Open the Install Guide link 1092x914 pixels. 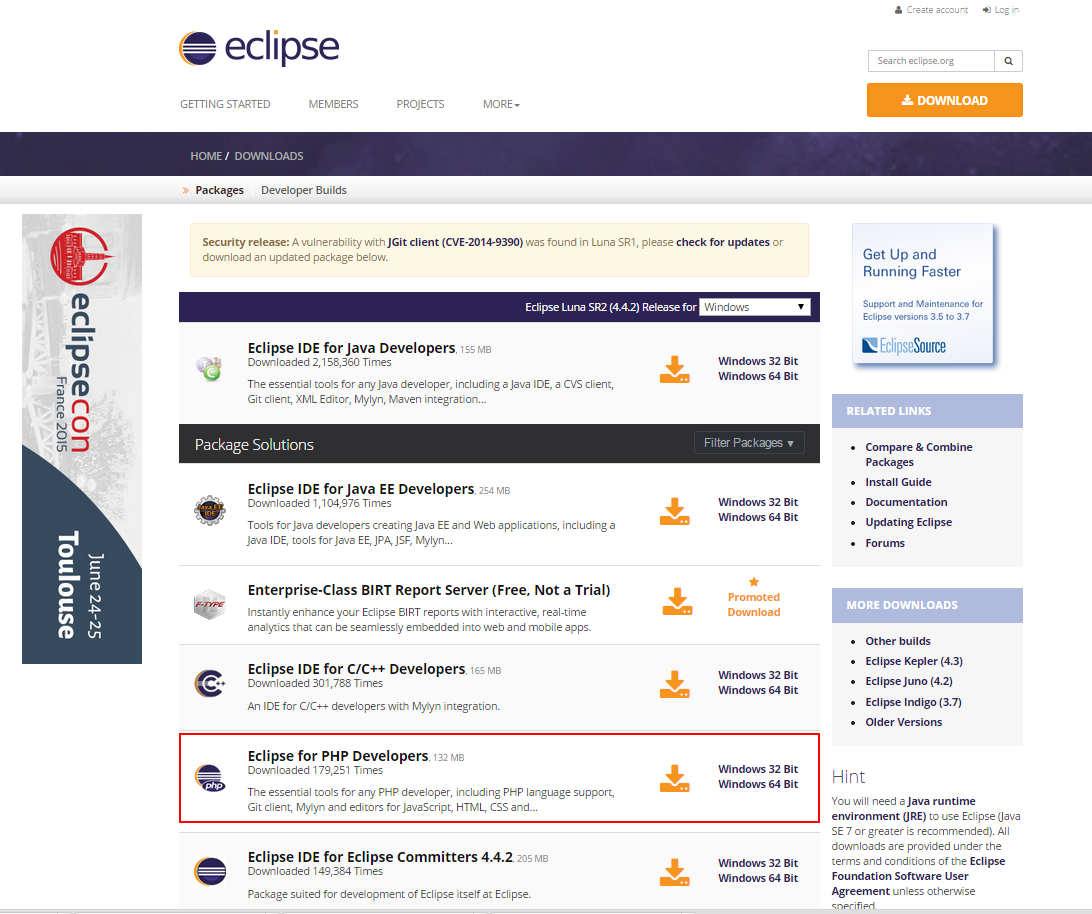pyautogui.click(x=898, y=482)
